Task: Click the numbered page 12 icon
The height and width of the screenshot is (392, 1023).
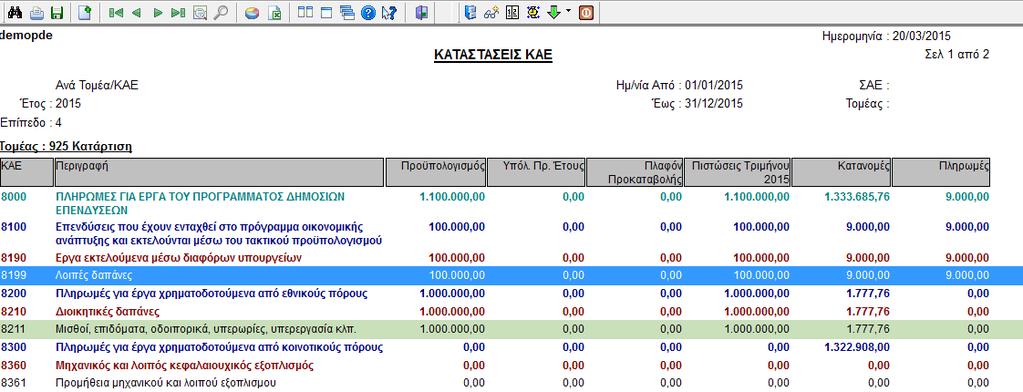Action: [x=512, y=12]
